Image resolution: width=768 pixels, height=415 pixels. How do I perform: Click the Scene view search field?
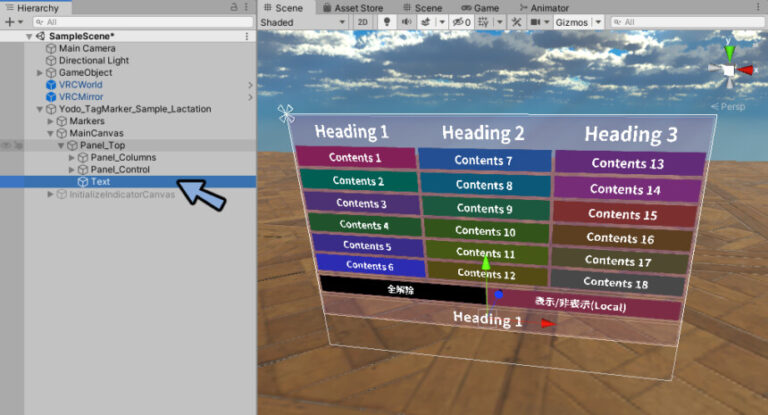coord(688,22)
